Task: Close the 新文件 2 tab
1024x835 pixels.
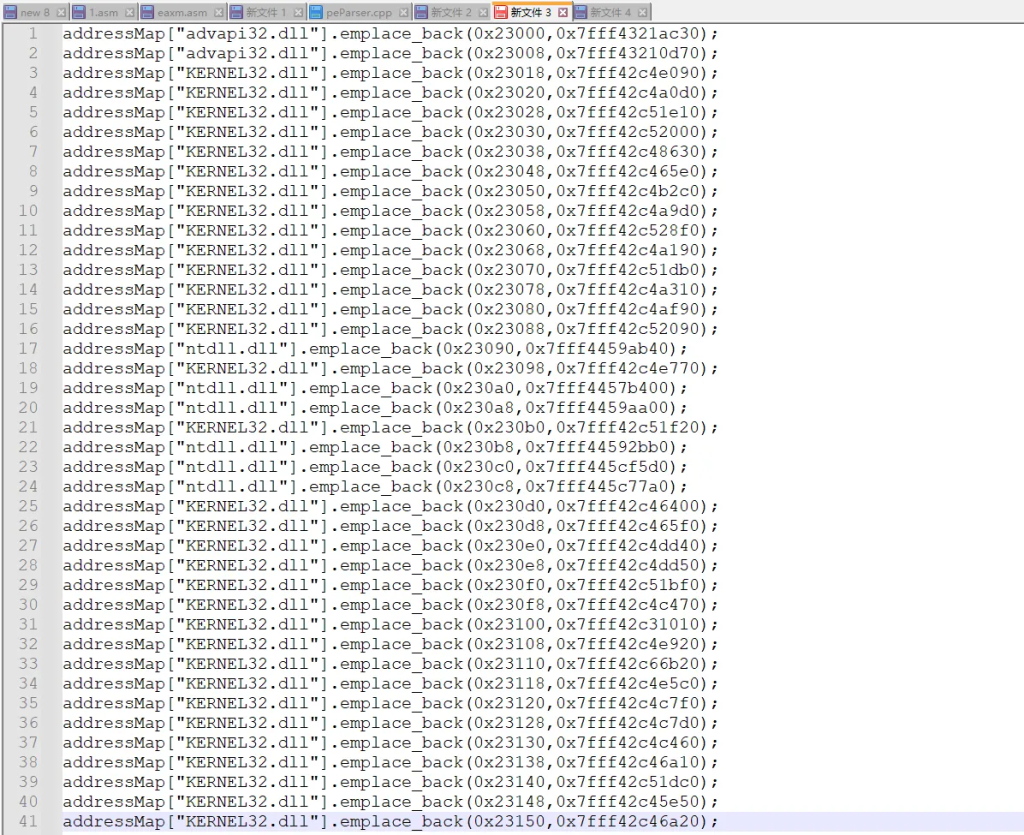Action: click(482, 12)
